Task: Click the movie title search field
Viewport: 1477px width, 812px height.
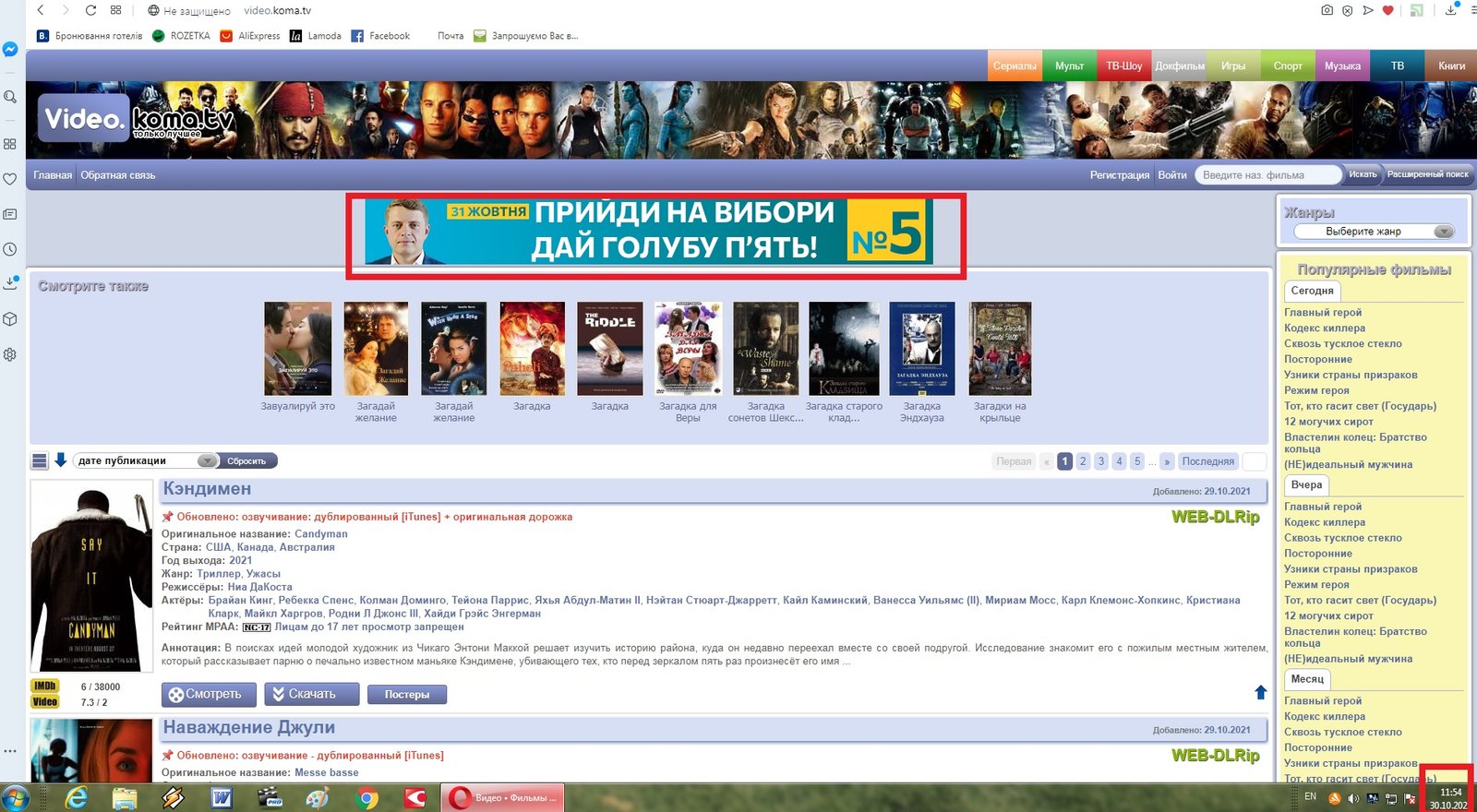Action: coord(1267,175)
